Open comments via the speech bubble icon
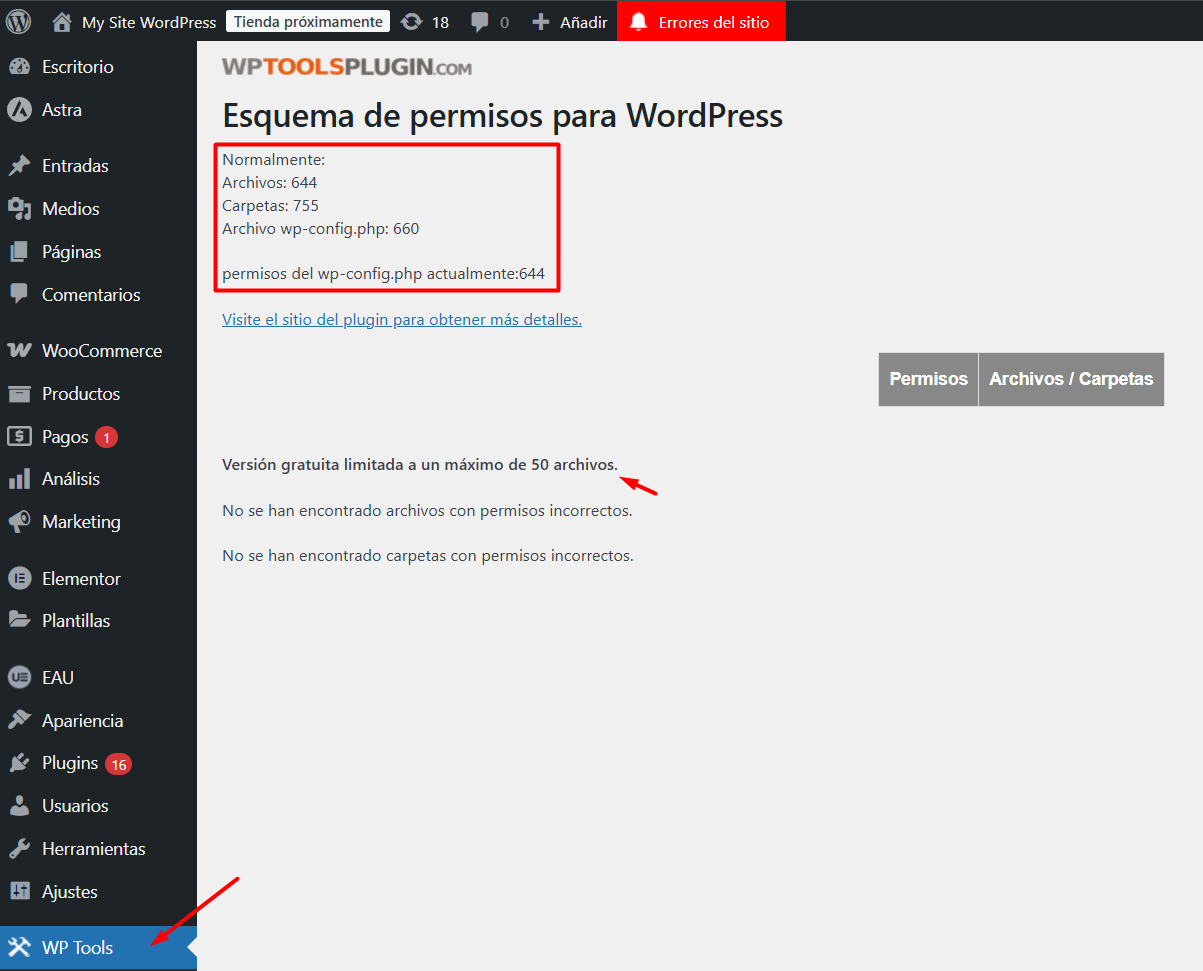This screenshot has height=971, width=1203. [482, 21]
